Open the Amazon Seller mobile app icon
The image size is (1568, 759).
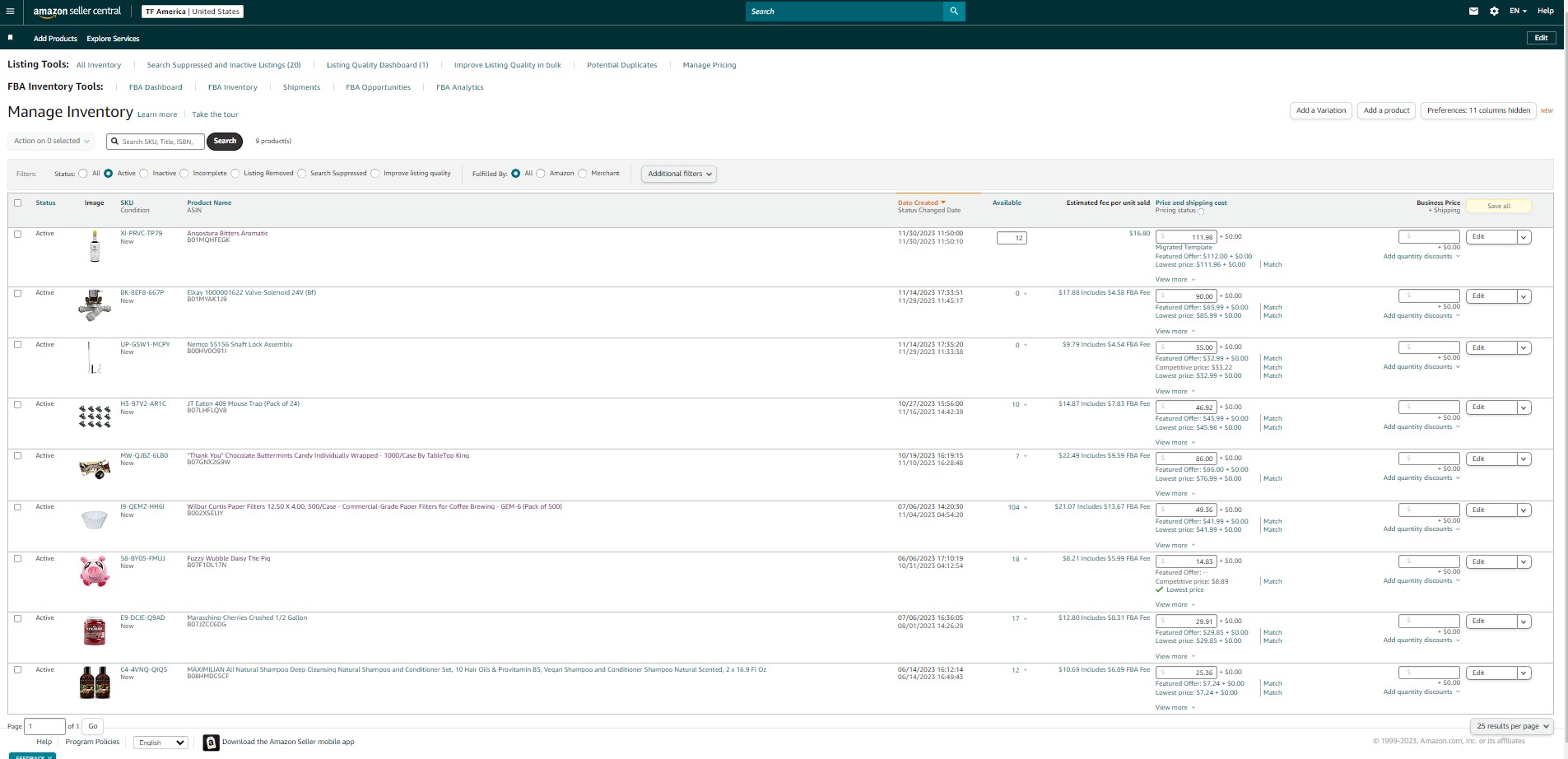coord(212,743)
